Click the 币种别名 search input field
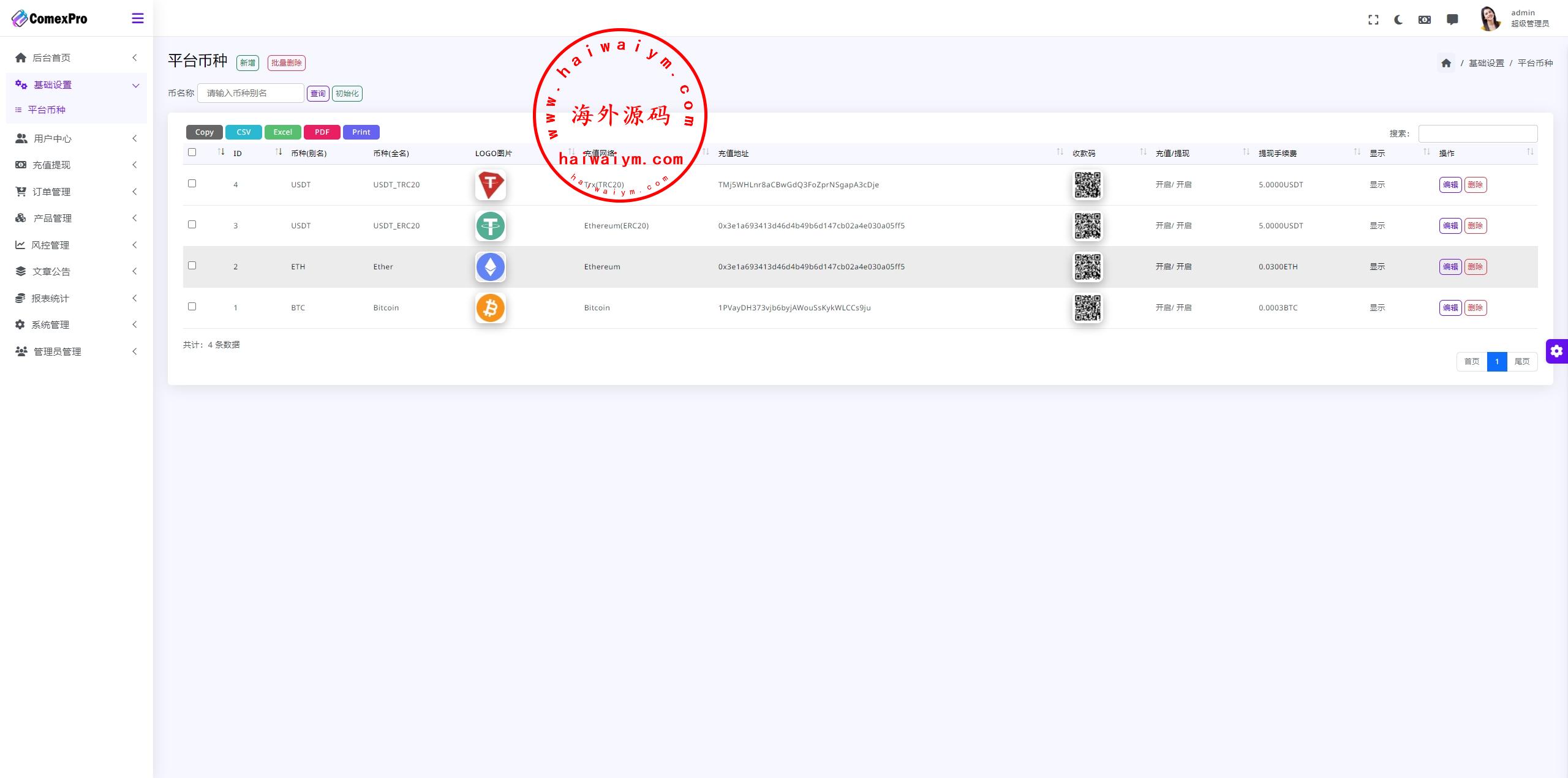This screenshot has width=1568, height=778. (x=251, y=93)
